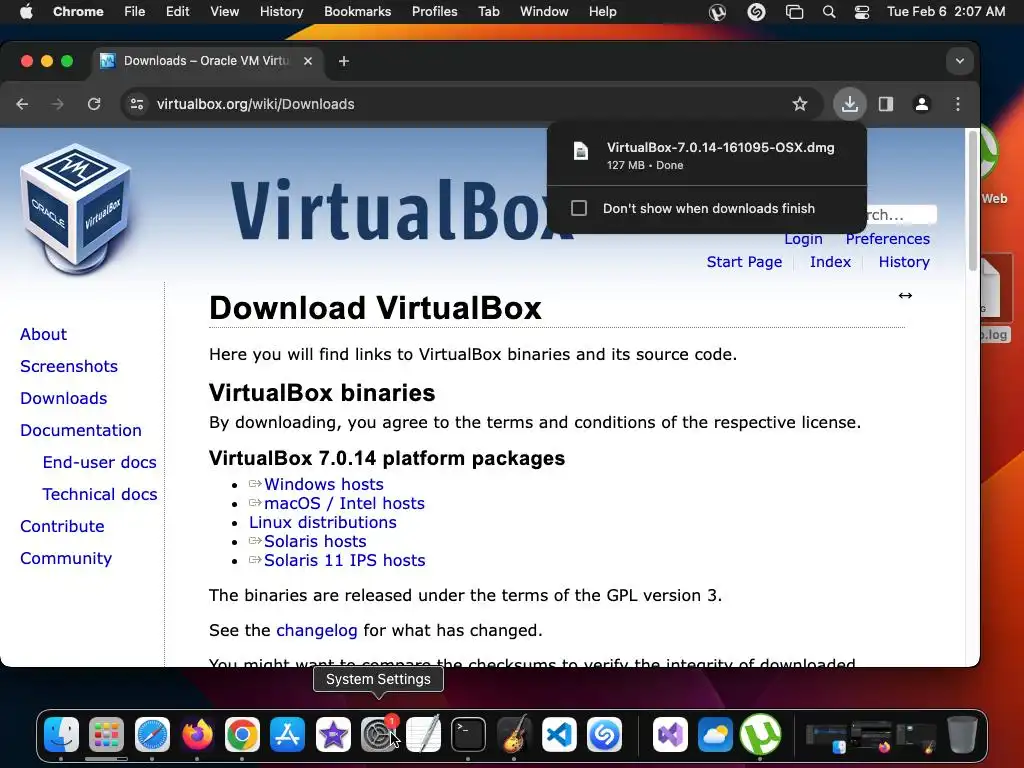1024x768 pixels.
Task: Open Chrome's Downloads toolbar icon
Action: tap(850, 104)
